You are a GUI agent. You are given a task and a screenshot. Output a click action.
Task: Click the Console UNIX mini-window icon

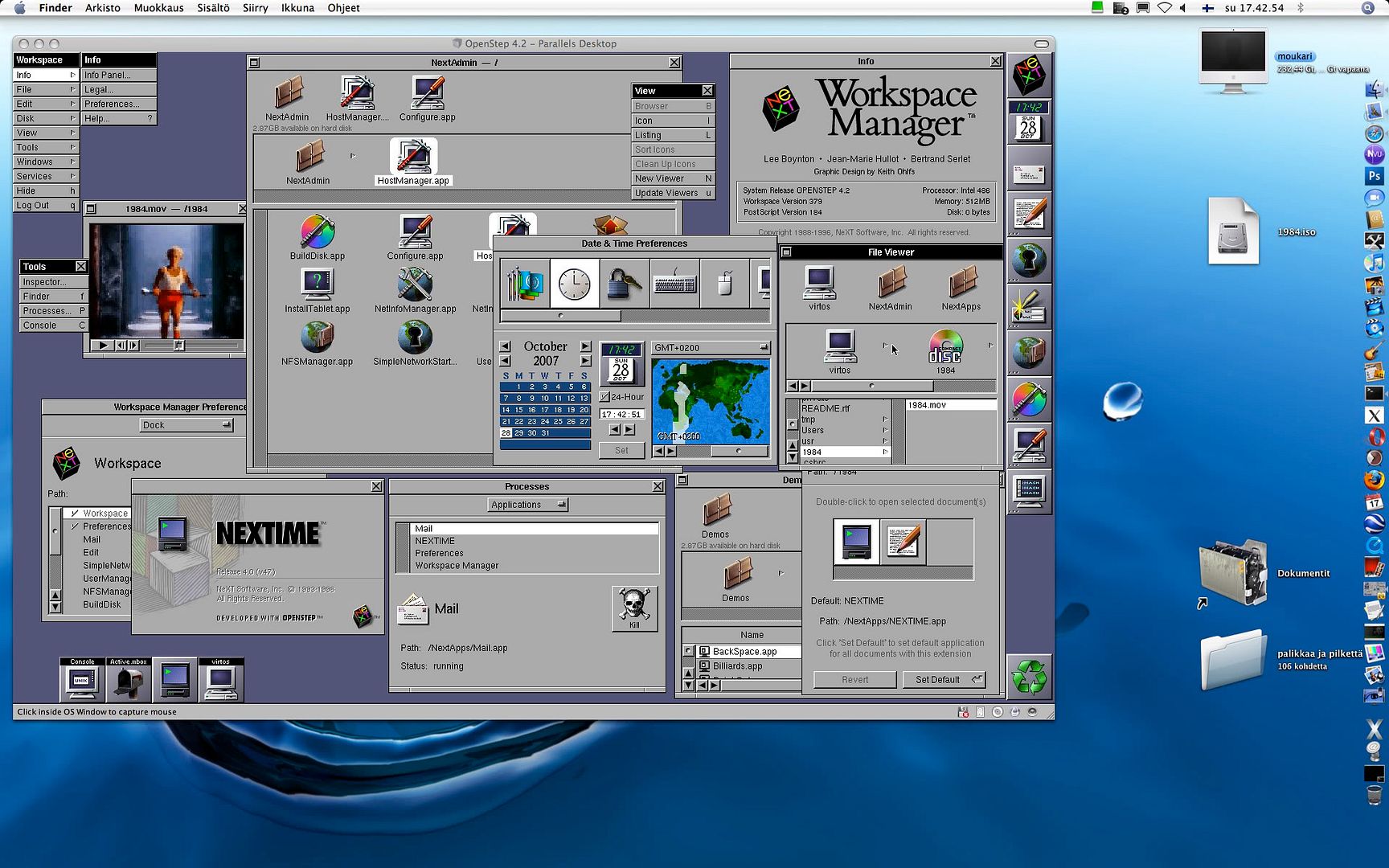click(82, 680)
